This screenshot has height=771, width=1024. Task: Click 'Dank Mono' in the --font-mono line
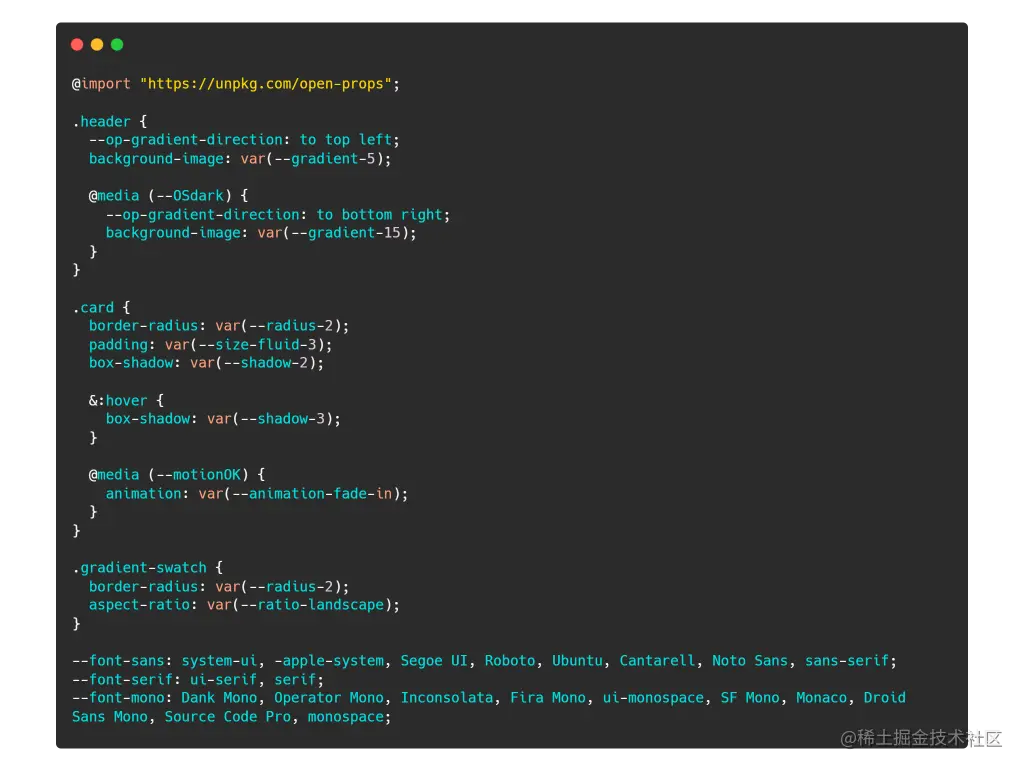point(219,698)
